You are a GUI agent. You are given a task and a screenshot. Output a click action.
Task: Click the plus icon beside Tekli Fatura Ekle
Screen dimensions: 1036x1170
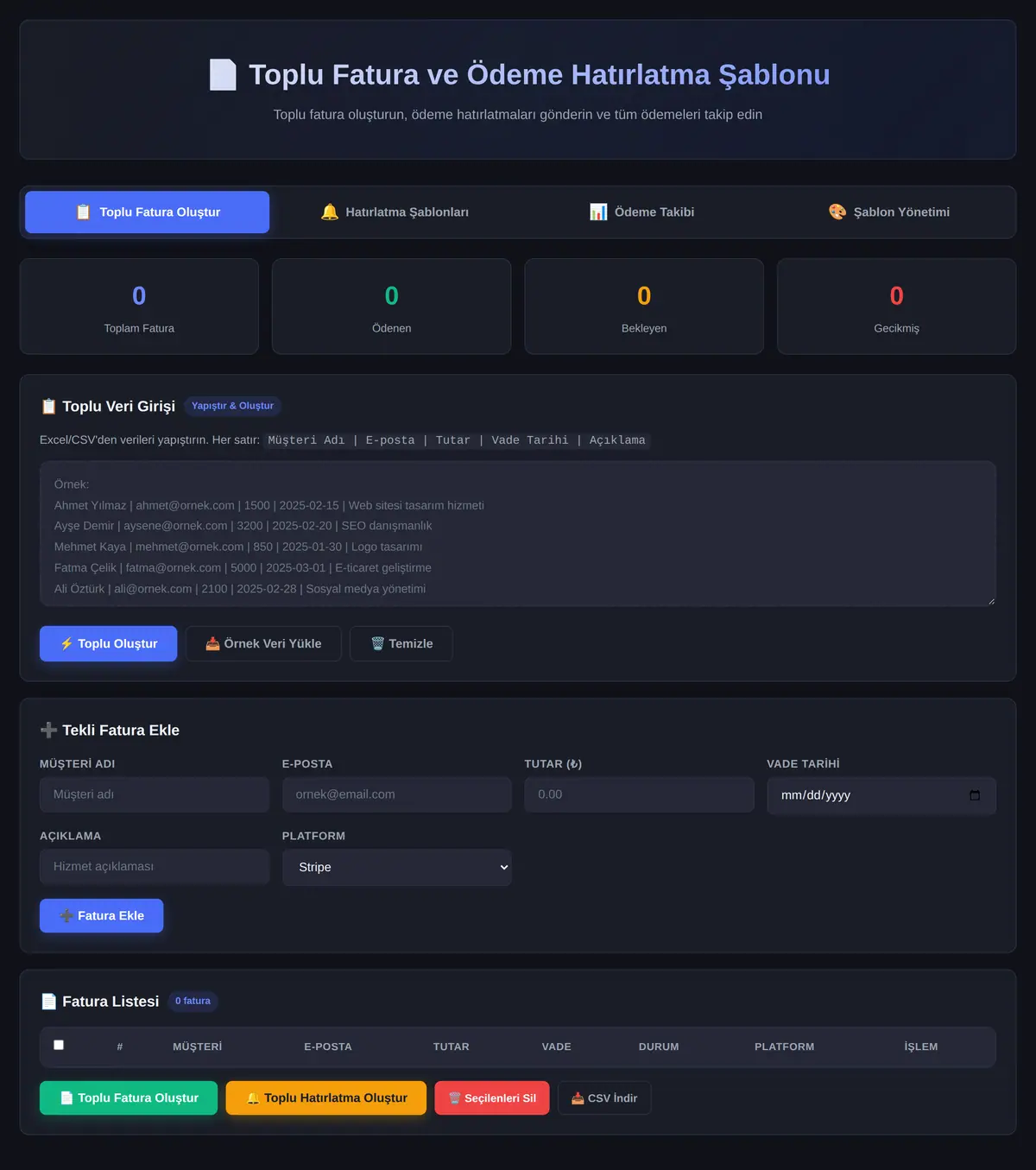(48, 730)
